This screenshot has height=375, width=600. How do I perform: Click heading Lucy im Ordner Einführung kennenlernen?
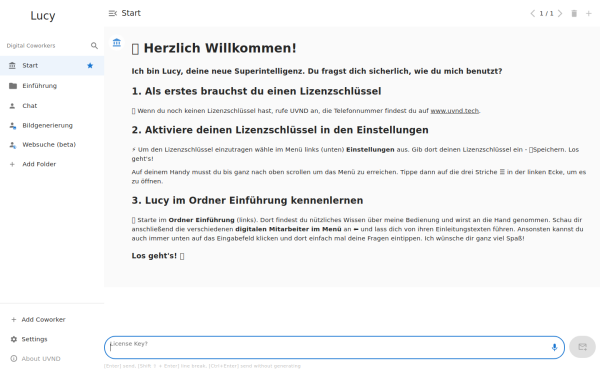(x=248, y=201)
